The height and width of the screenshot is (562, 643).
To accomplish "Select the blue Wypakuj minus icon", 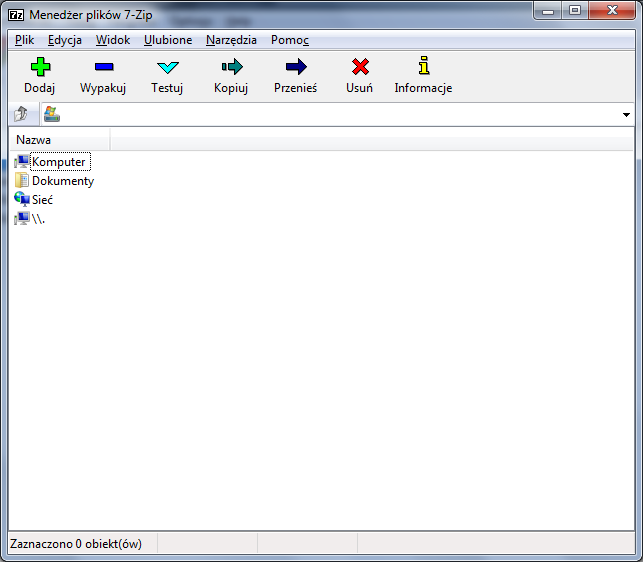I will point(104,66).
